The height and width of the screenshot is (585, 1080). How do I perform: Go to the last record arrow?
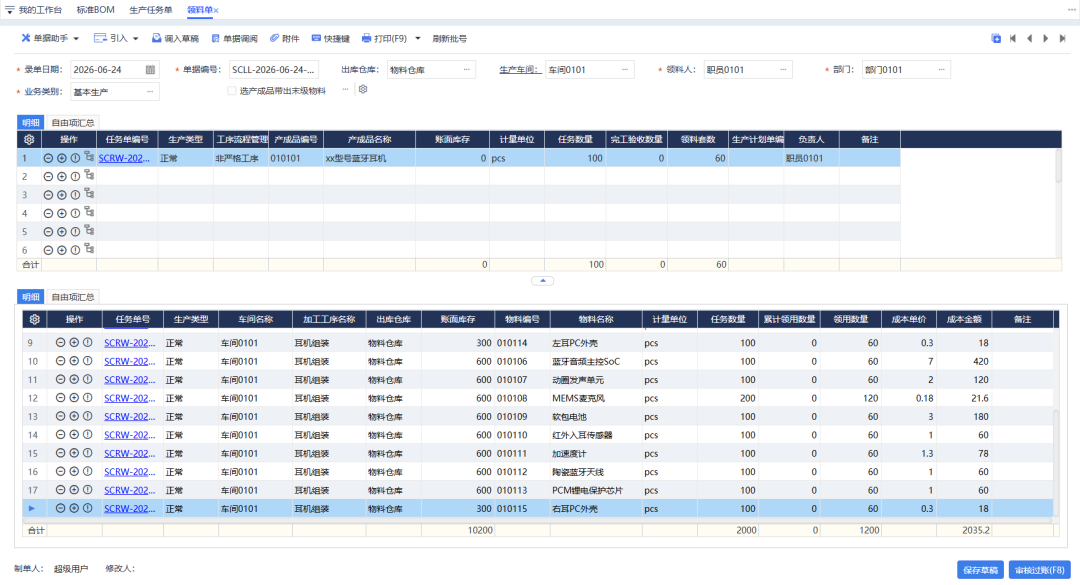pos(1062,39)
